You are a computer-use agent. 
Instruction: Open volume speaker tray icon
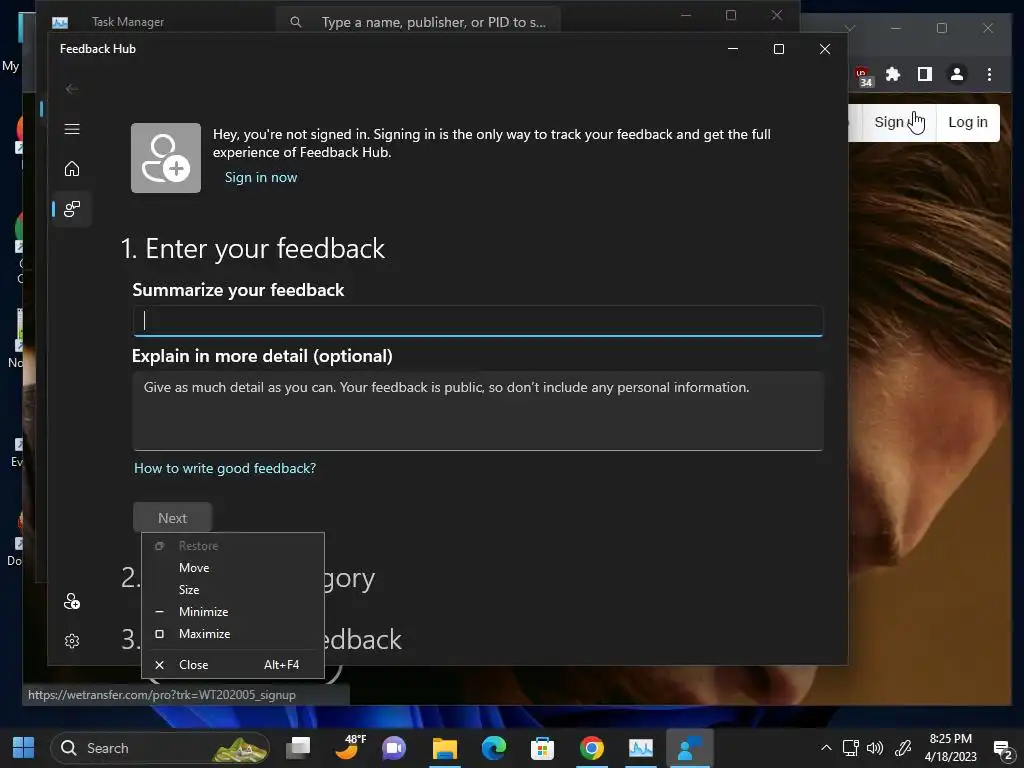pyautogui.click(x=874, y=748)
